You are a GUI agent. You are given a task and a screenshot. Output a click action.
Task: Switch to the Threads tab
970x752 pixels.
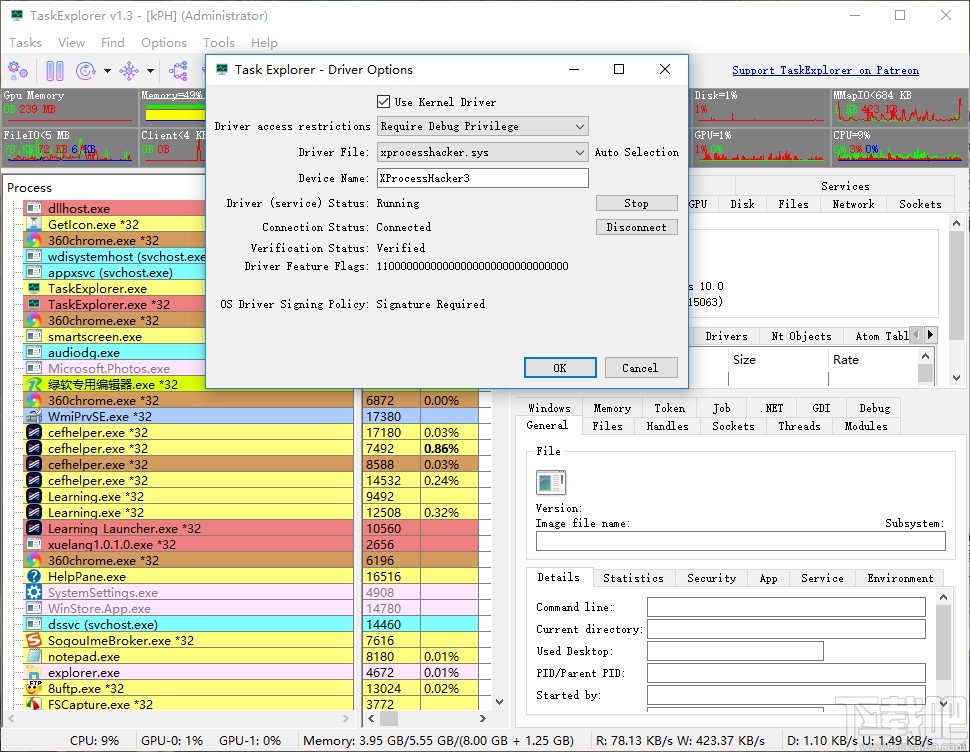click(x=799, y=426)
